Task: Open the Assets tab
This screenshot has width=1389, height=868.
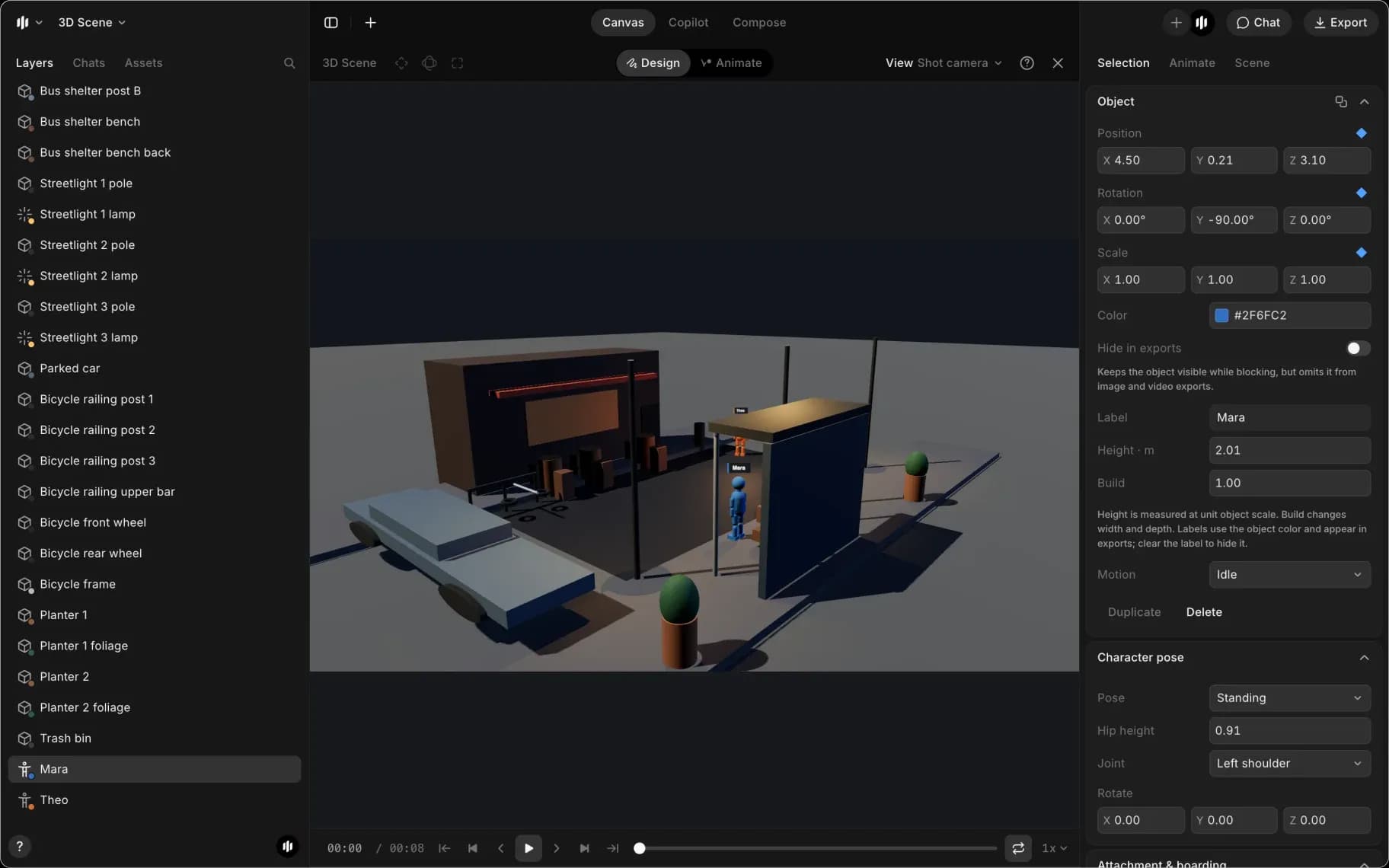Action: coord(143,63)
